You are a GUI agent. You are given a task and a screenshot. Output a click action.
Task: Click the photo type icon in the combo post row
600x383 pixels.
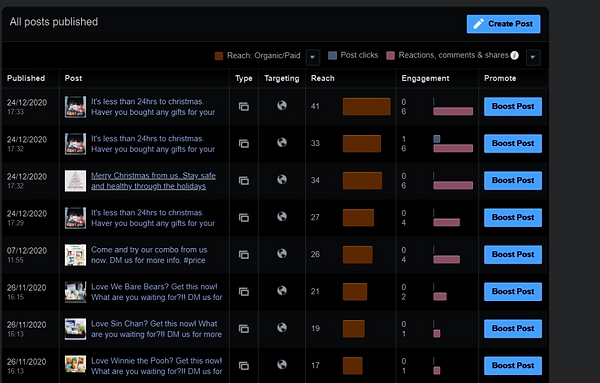244,254
